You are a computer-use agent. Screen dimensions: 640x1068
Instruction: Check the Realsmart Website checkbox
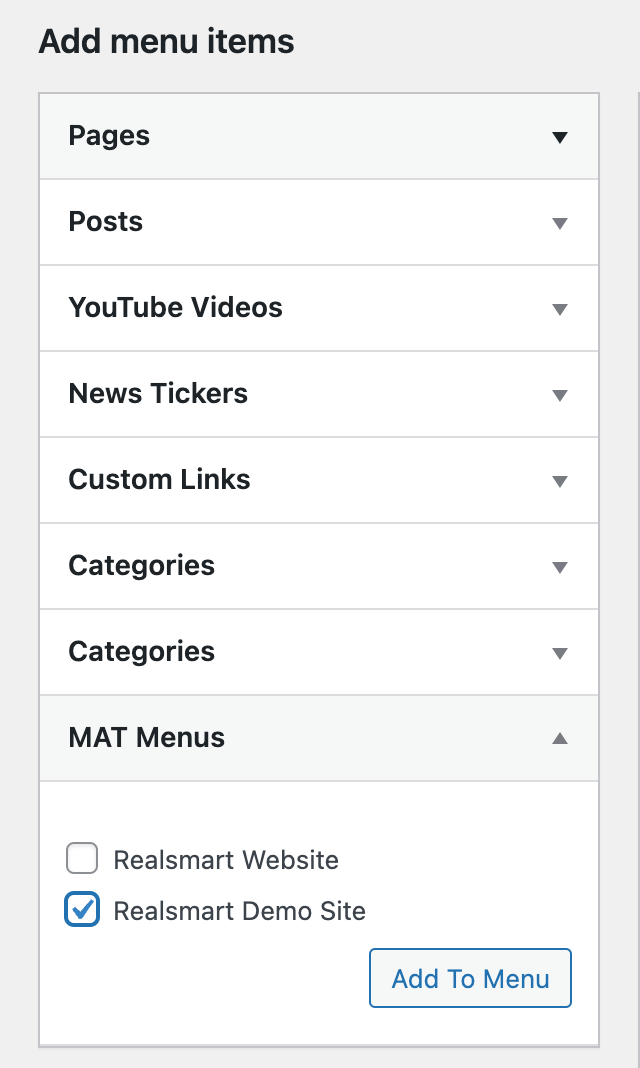coord(82,859)
